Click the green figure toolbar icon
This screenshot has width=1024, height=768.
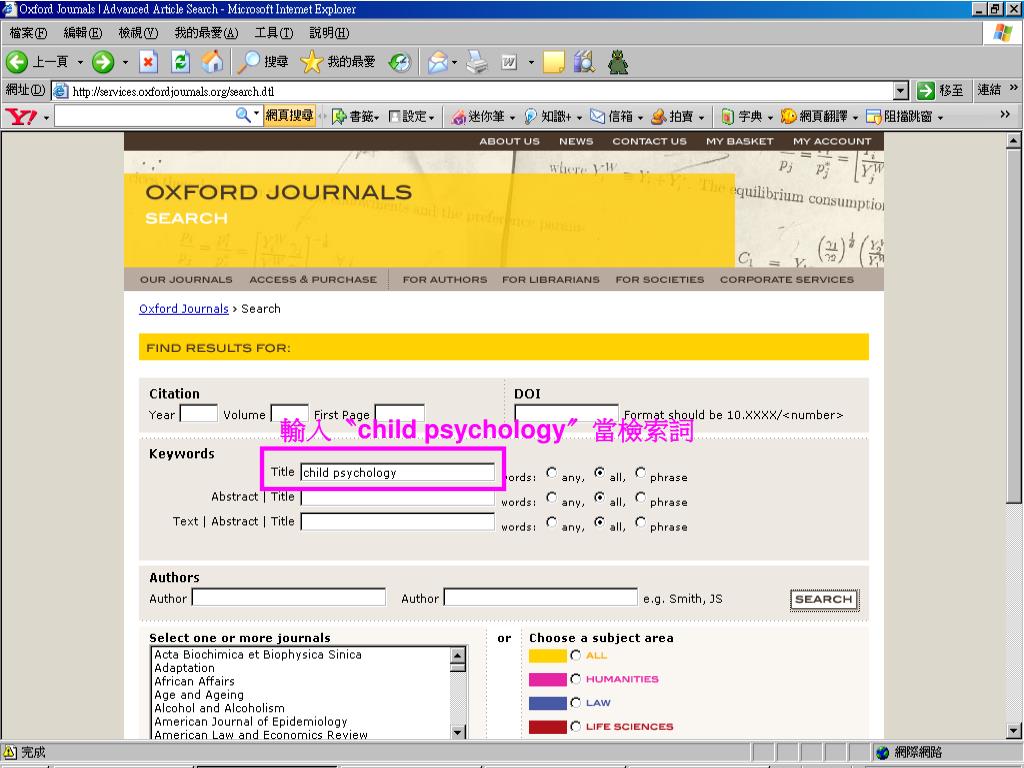(x=618, y=62)
